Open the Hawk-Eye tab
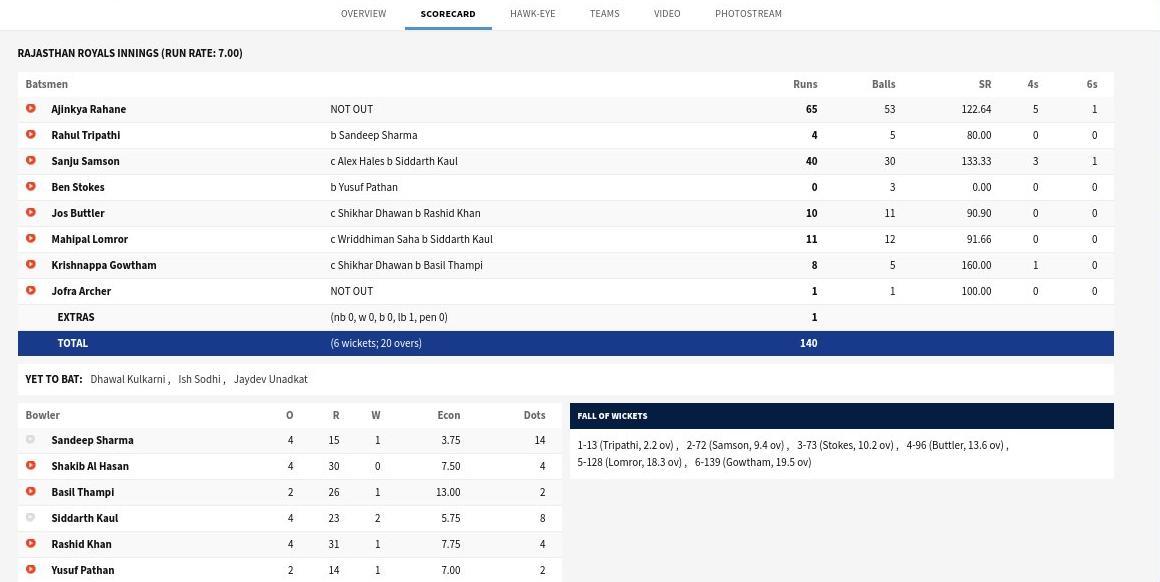1160x582 pixels. tap(533, 13)
